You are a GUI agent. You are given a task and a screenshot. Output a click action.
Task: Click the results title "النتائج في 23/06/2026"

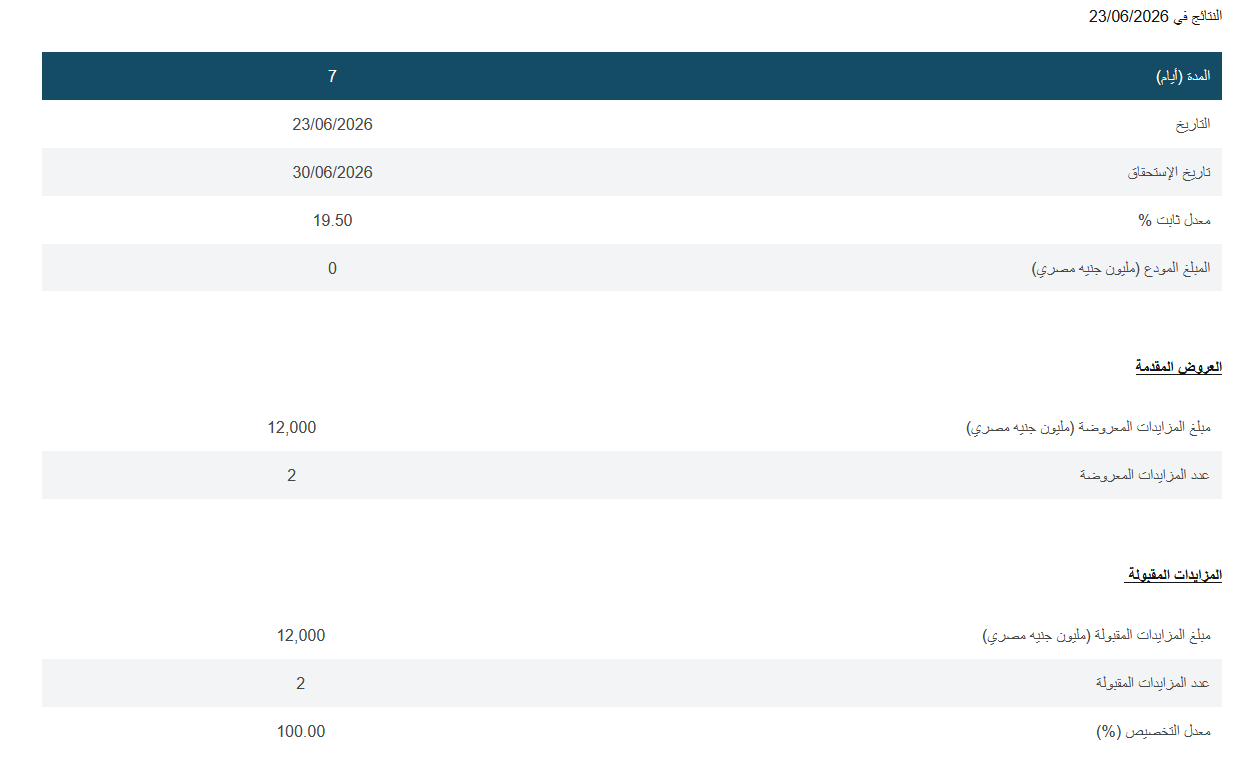1155,17
